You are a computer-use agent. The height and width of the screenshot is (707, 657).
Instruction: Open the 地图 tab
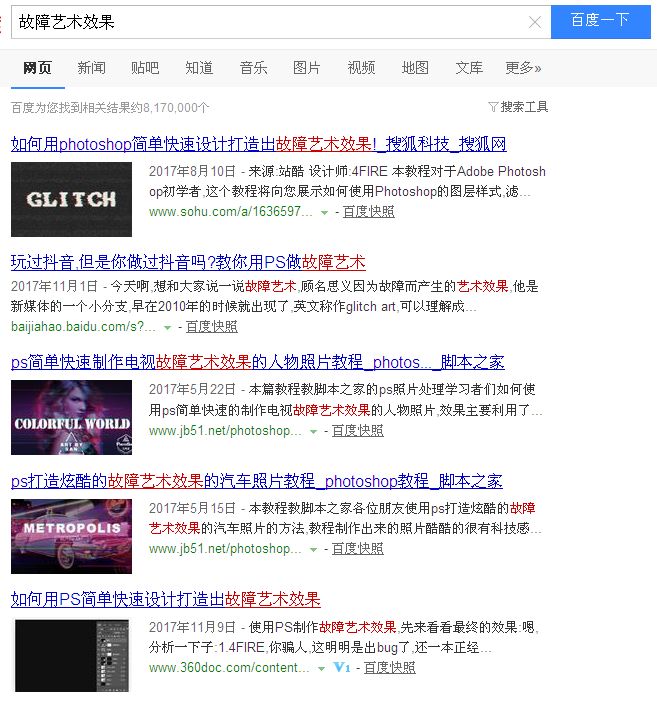click(415, 68)
